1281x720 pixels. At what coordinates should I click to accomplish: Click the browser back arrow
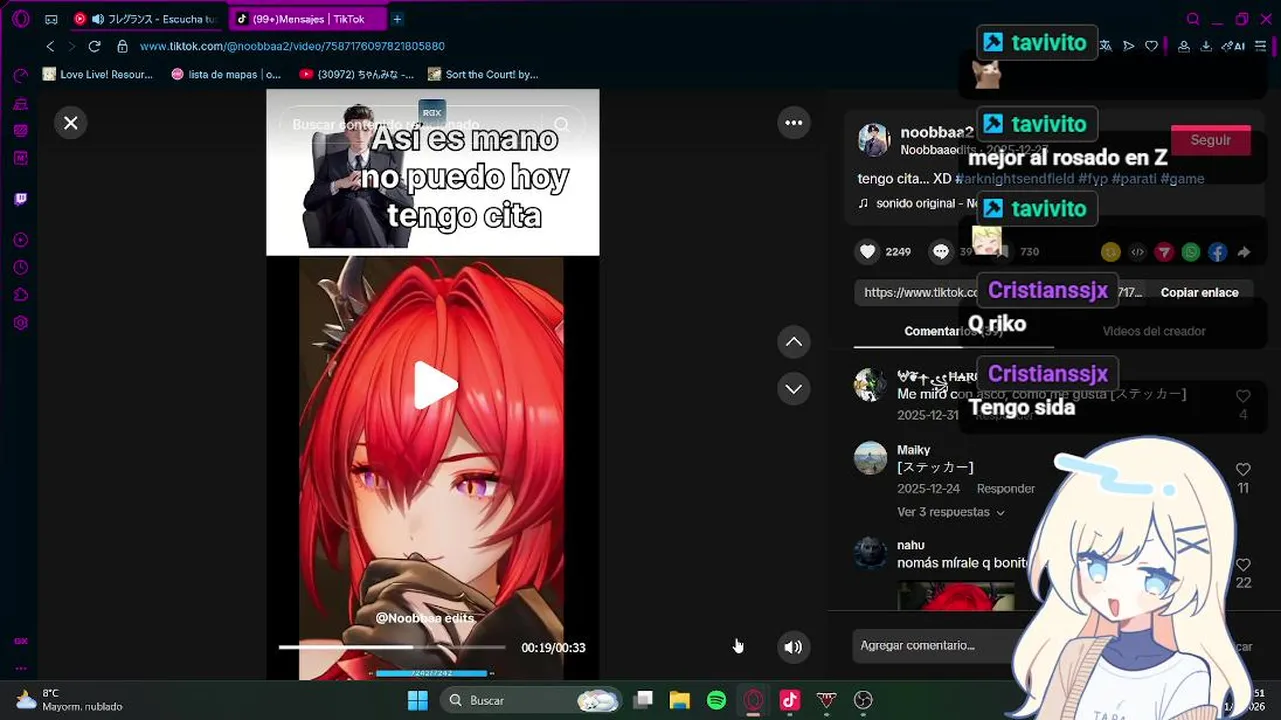[50, 46]
